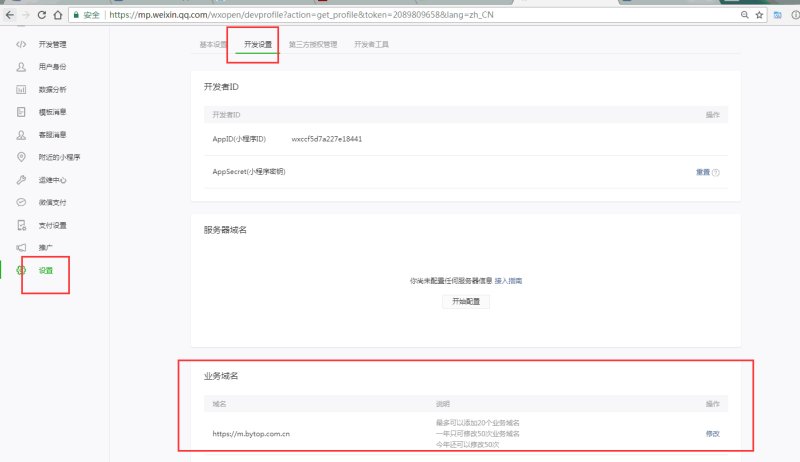Image resolution: width=800 pixels, height=462 pixels.
Task: Reload the page in the browser
Action: pyautogui.click(x=41, y=16)
